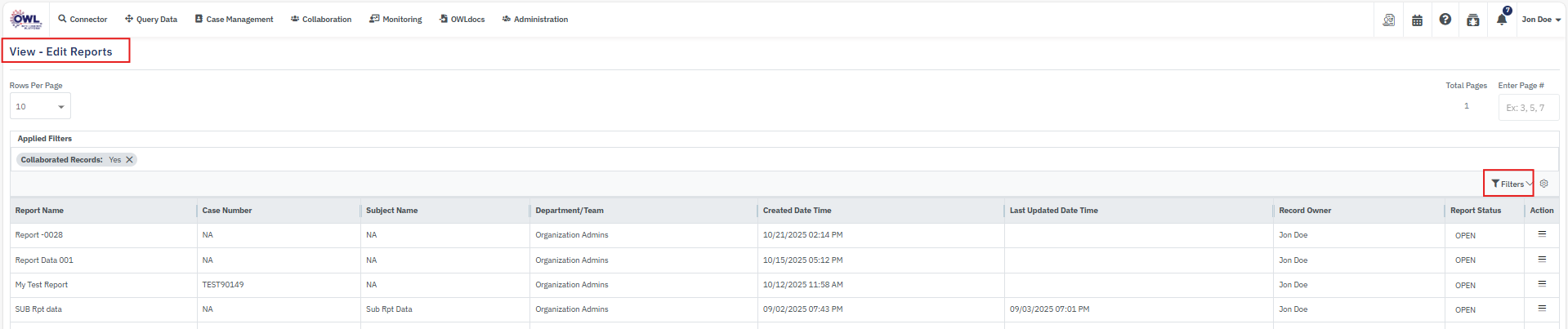Open the Administration menu
The image size is (1568, 329).
(535, 20)
